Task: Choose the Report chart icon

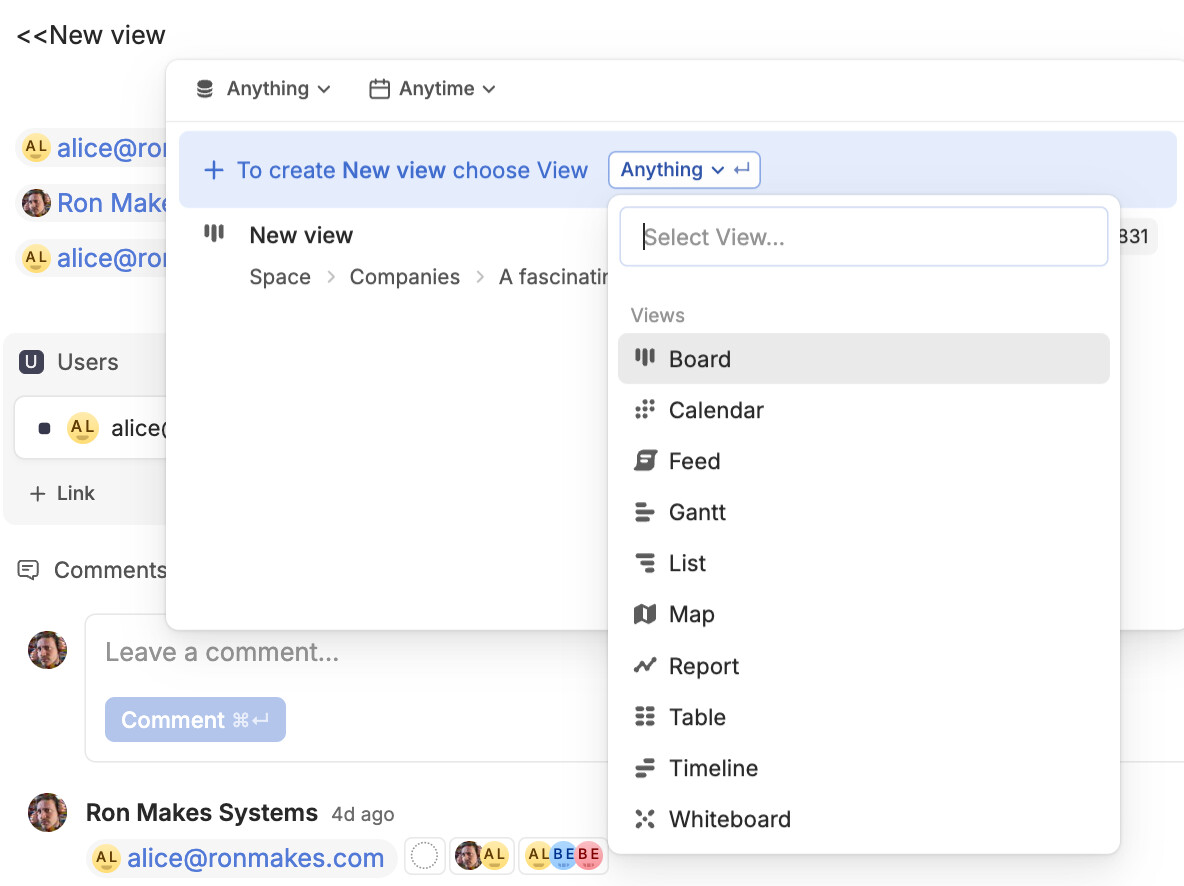Action: 645,666
